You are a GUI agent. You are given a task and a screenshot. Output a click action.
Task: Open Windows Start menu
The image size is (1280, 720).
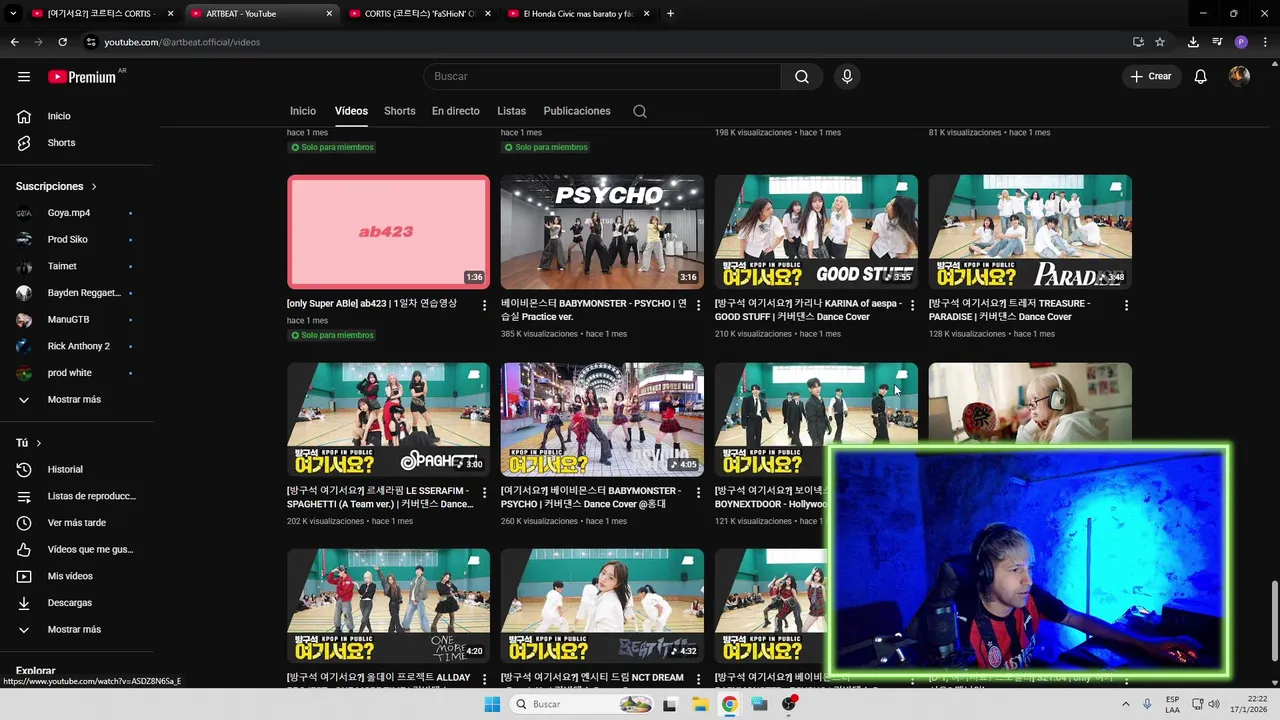click(x=492, y=704)
